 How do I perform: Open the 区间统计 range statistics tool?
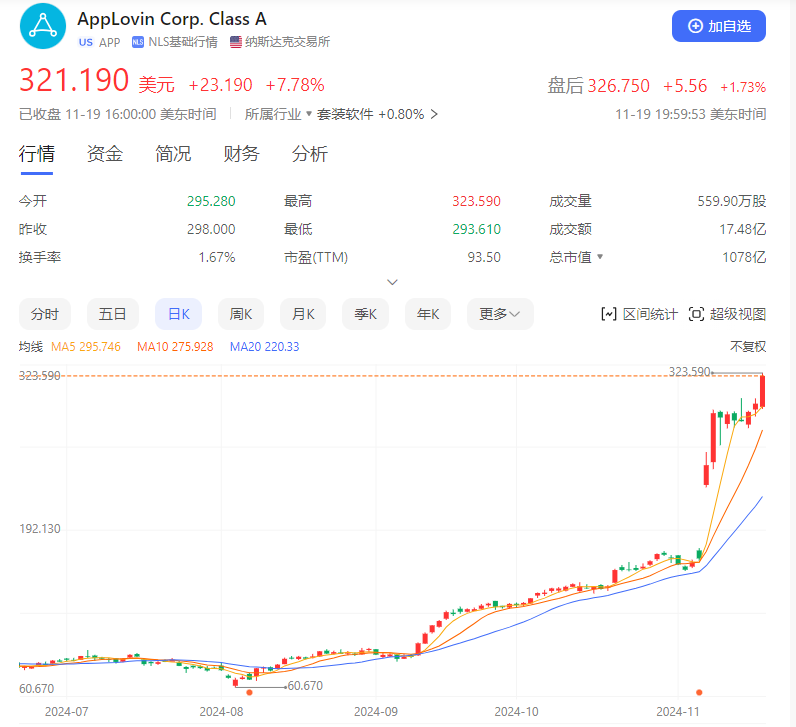click(638, 314)
